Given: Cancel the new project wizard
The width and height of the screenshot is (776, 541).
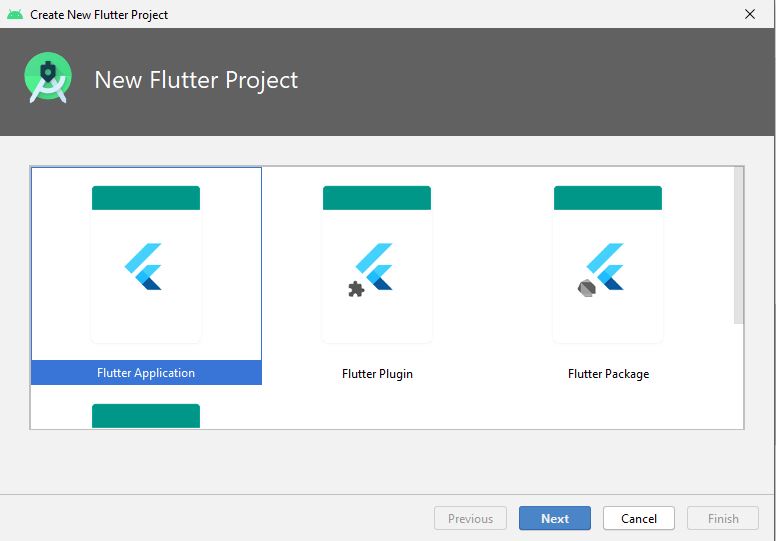Looking at the screenshot, I should [638, 518].
